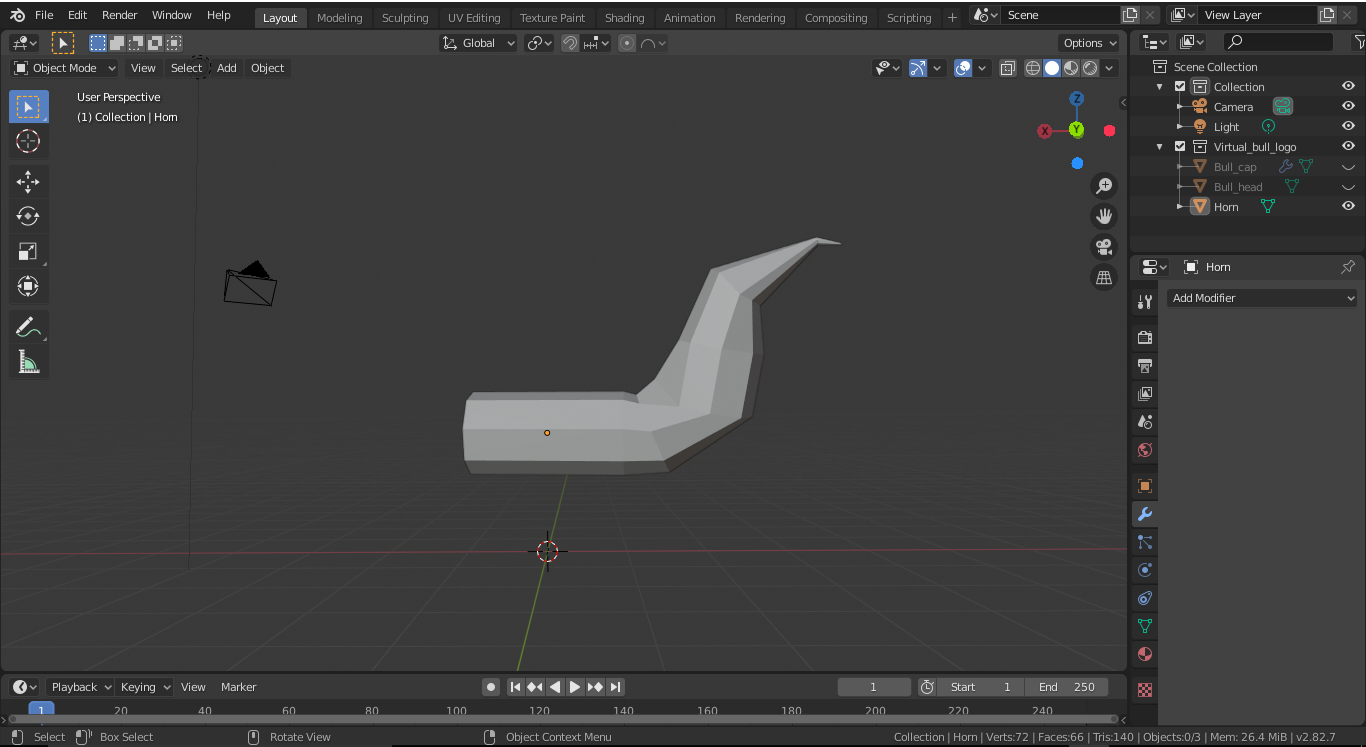This screenshot has height=747, width=1366.
Task: Switch to the Shading workspace tab
Action: [624, 18]
